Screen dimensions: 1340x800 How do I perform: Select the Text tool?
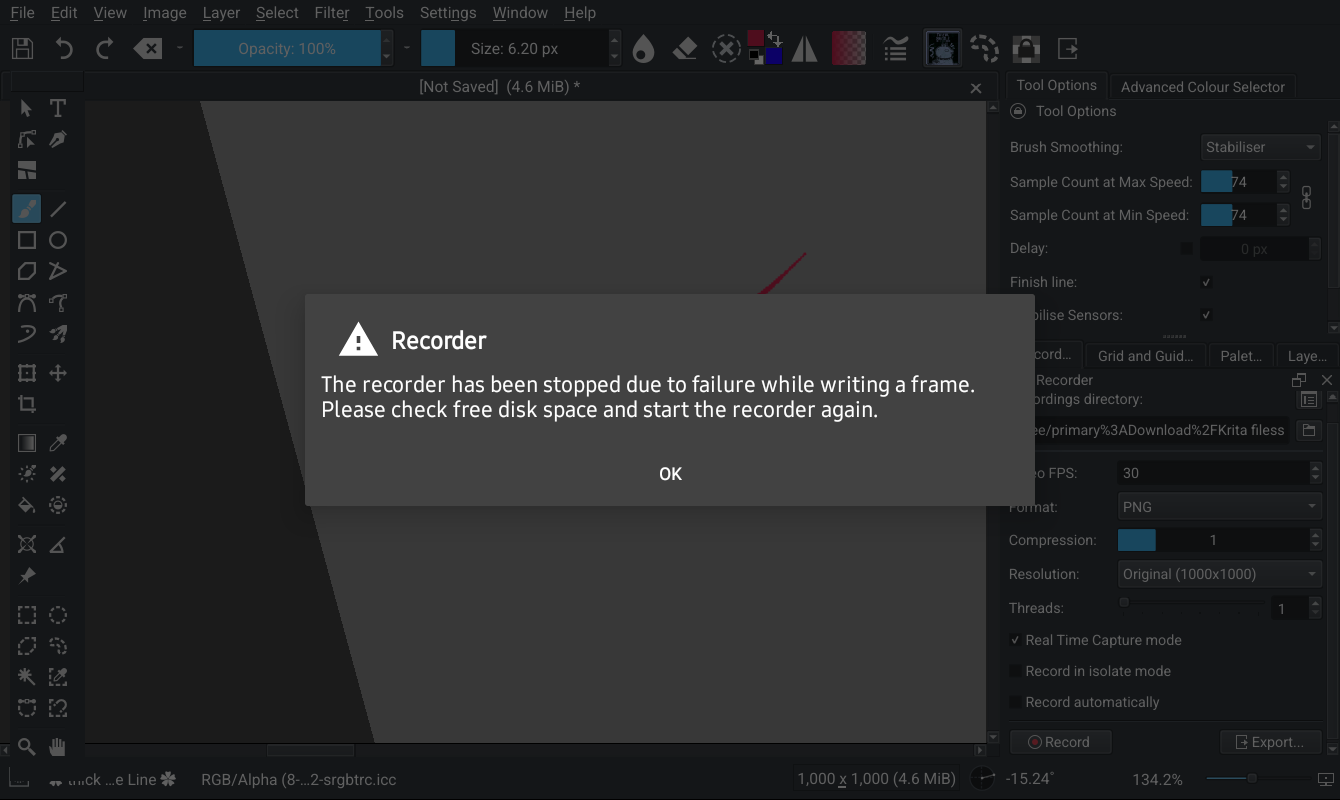[x=58, y=108]
